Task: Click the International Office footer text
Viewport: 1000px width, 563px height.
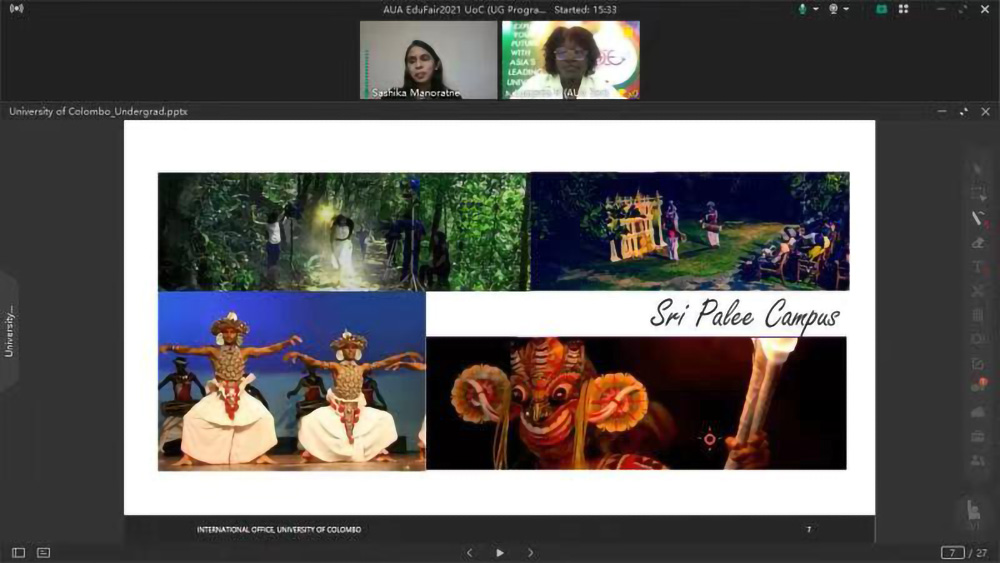Action: pos(279,529)
